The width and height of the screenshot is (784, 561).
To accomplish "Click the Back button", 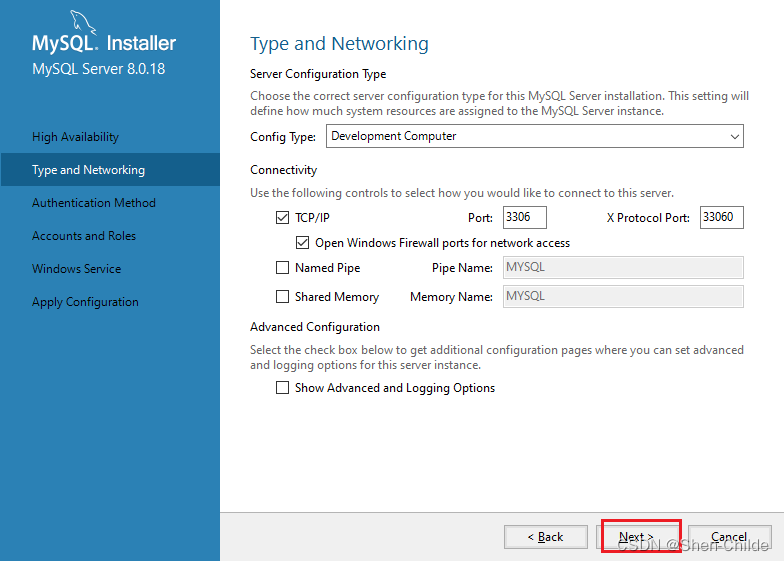I will coord(546,536).
